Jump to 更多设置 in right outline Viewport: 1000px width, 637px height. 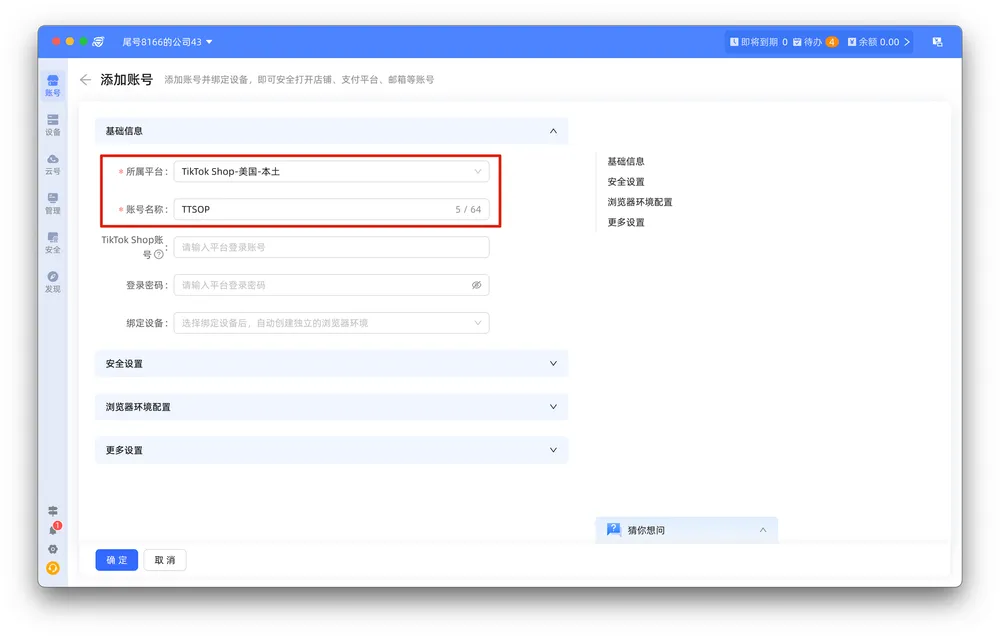click(x=626, y=222)
